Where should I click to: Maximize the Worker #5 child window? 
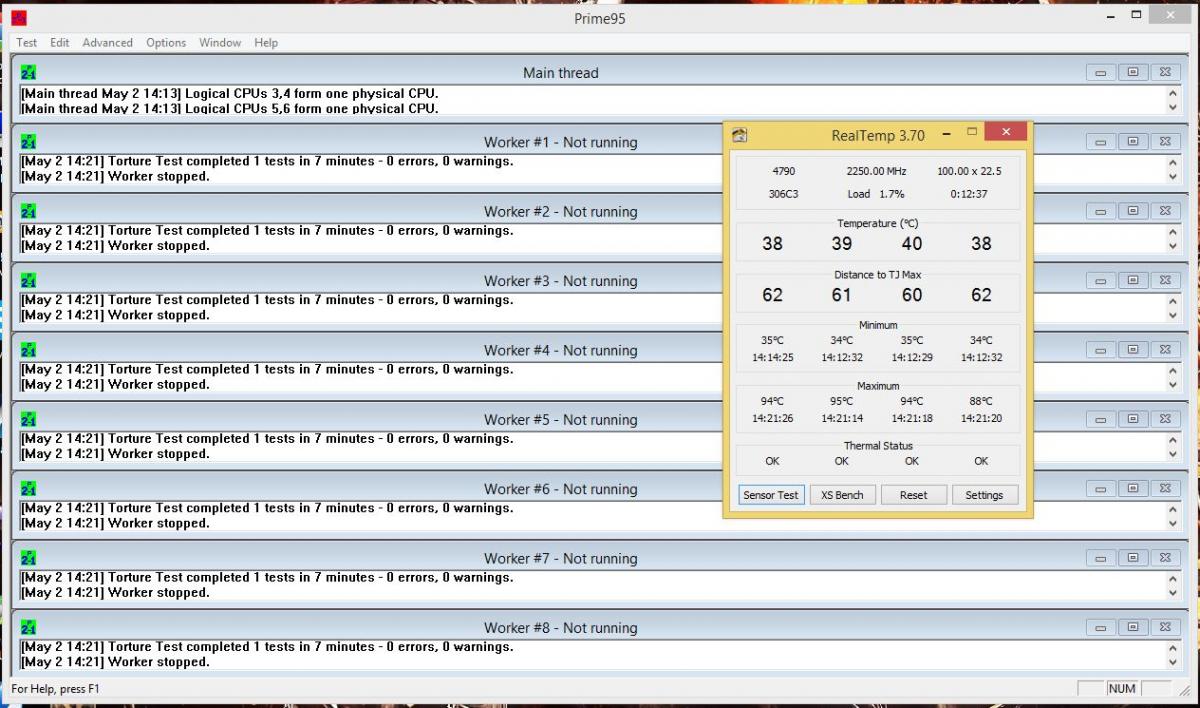[x=1133, y=419]
